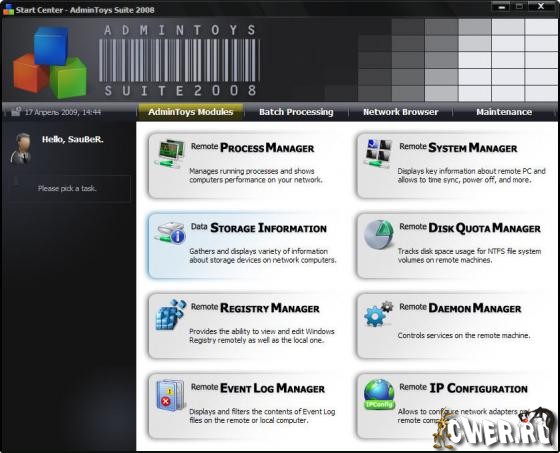Click 'Controls services on the remote machine' text
The height and width of the screenshot is (453, 560).
click(x=464, y=335)
